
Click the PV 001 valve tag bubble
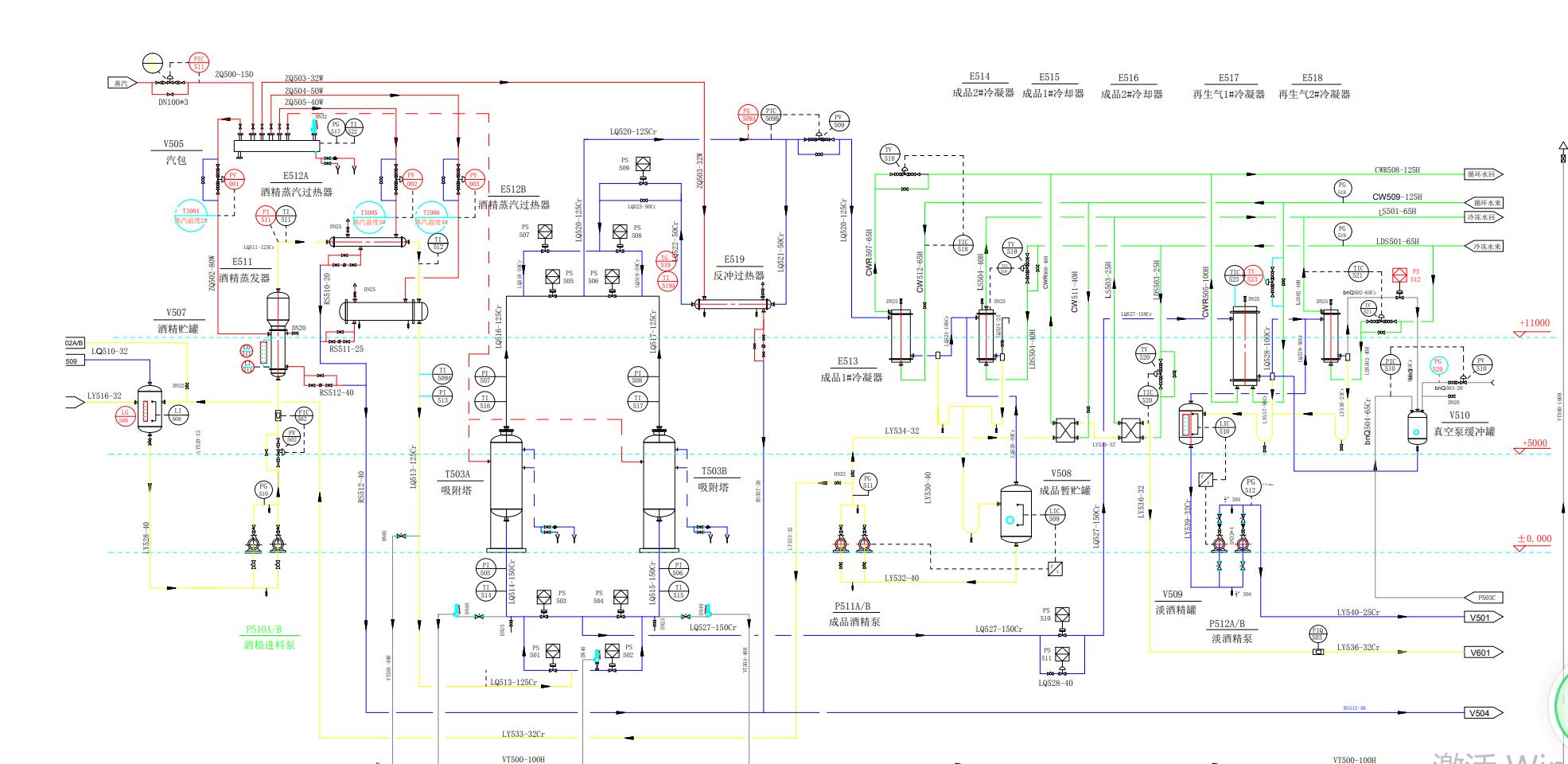point(233,179)
